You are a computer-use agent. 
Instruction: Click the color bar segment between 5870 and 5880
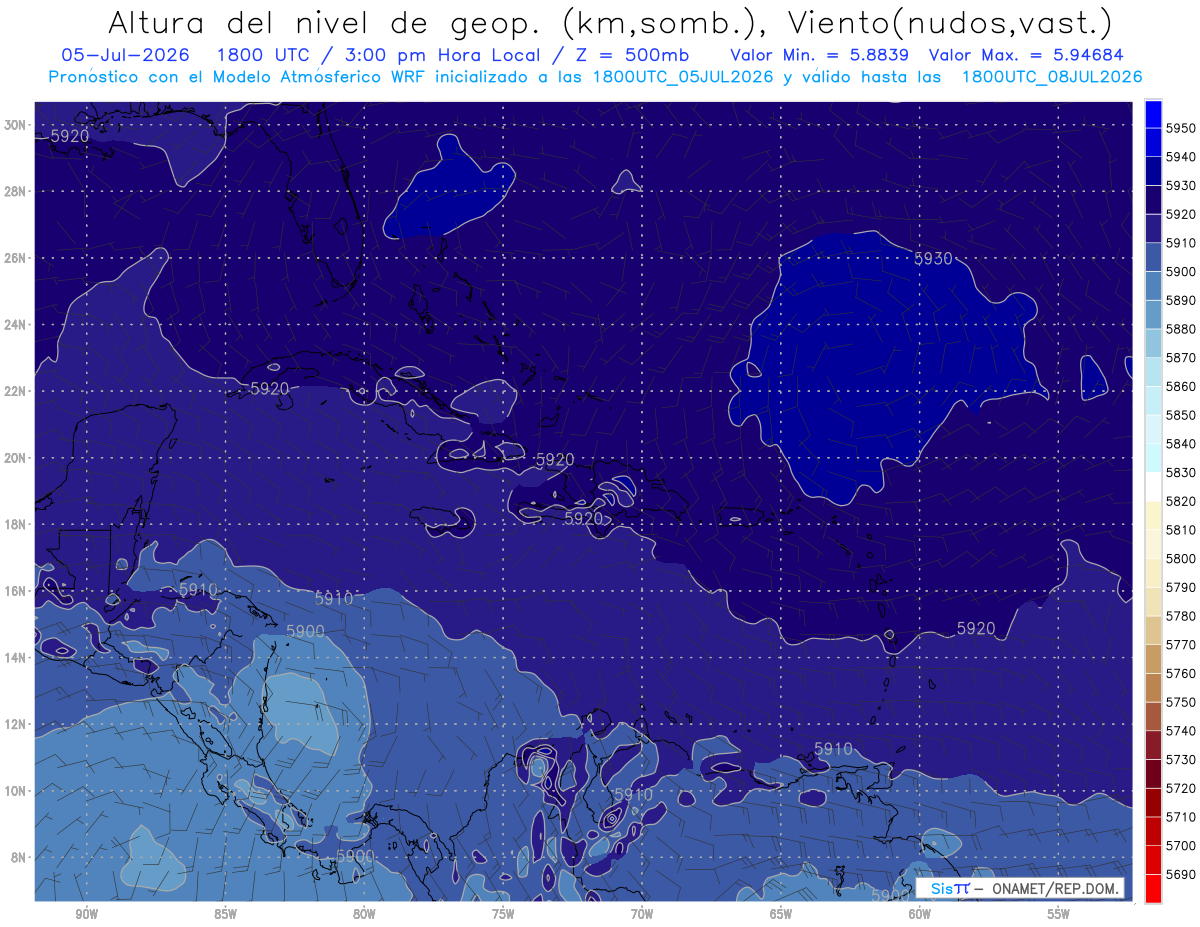(x=1153, y=343)
